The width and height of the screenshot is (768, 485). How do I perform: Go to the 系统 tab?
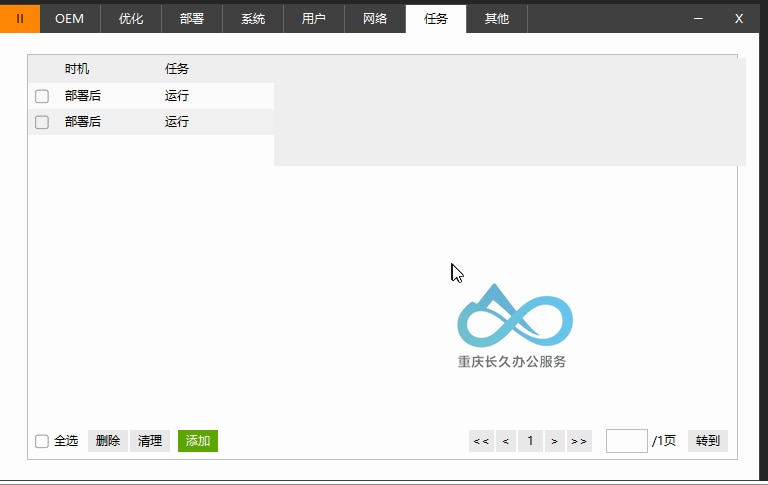[x=253, y=19]
